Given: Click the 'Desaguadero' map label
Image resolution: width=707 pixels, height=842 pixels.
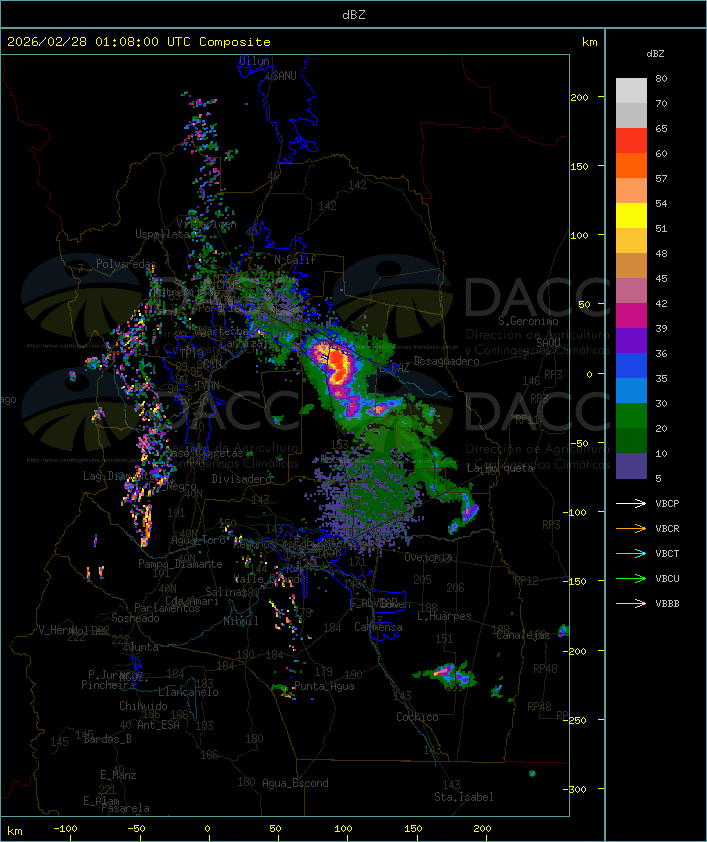Looking at the screenshot, I should [446, 361].
